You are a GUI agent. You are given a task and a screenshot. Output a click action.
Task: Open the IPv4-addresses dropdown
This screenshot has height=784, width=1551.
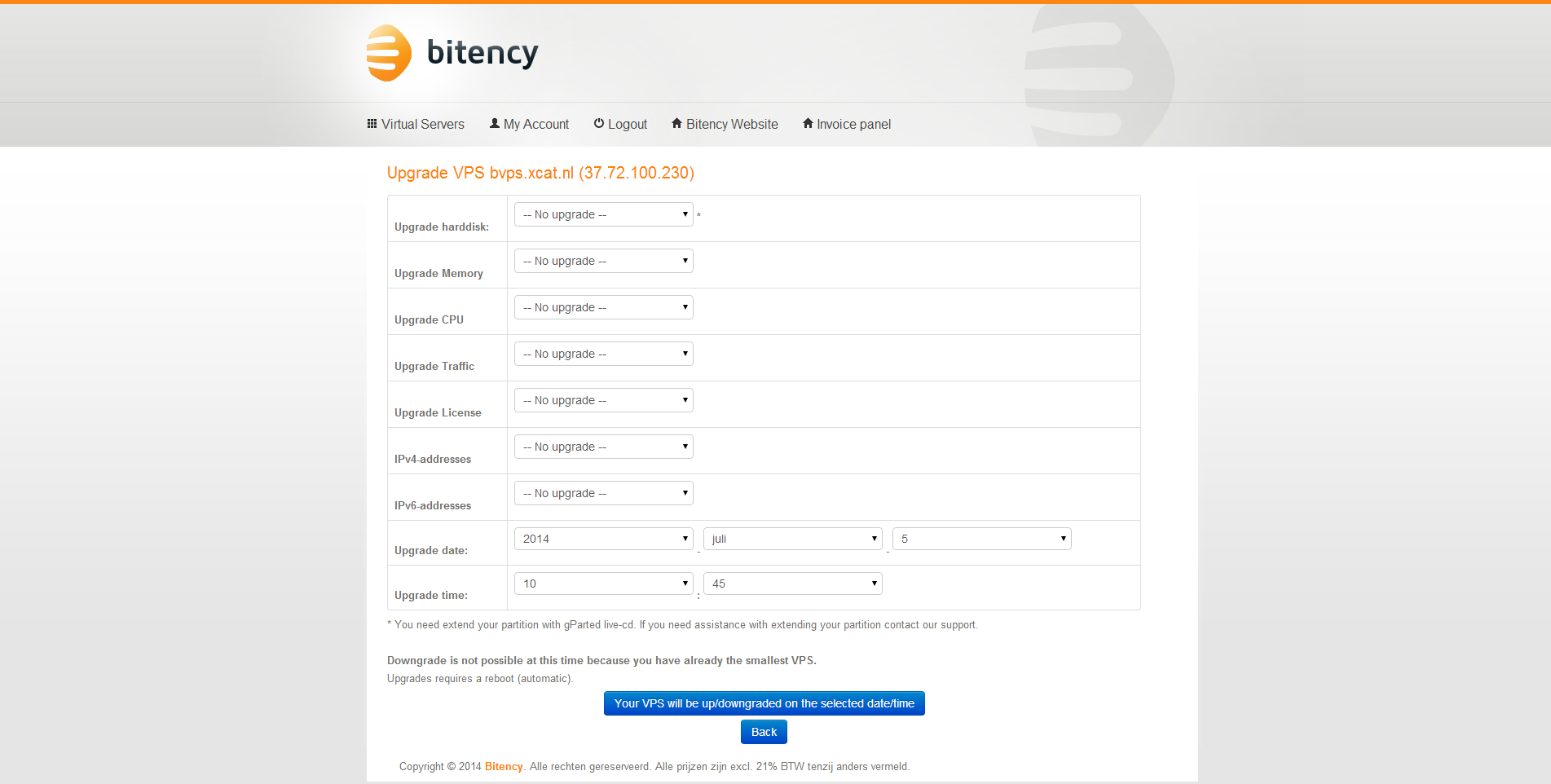point(603,447)
